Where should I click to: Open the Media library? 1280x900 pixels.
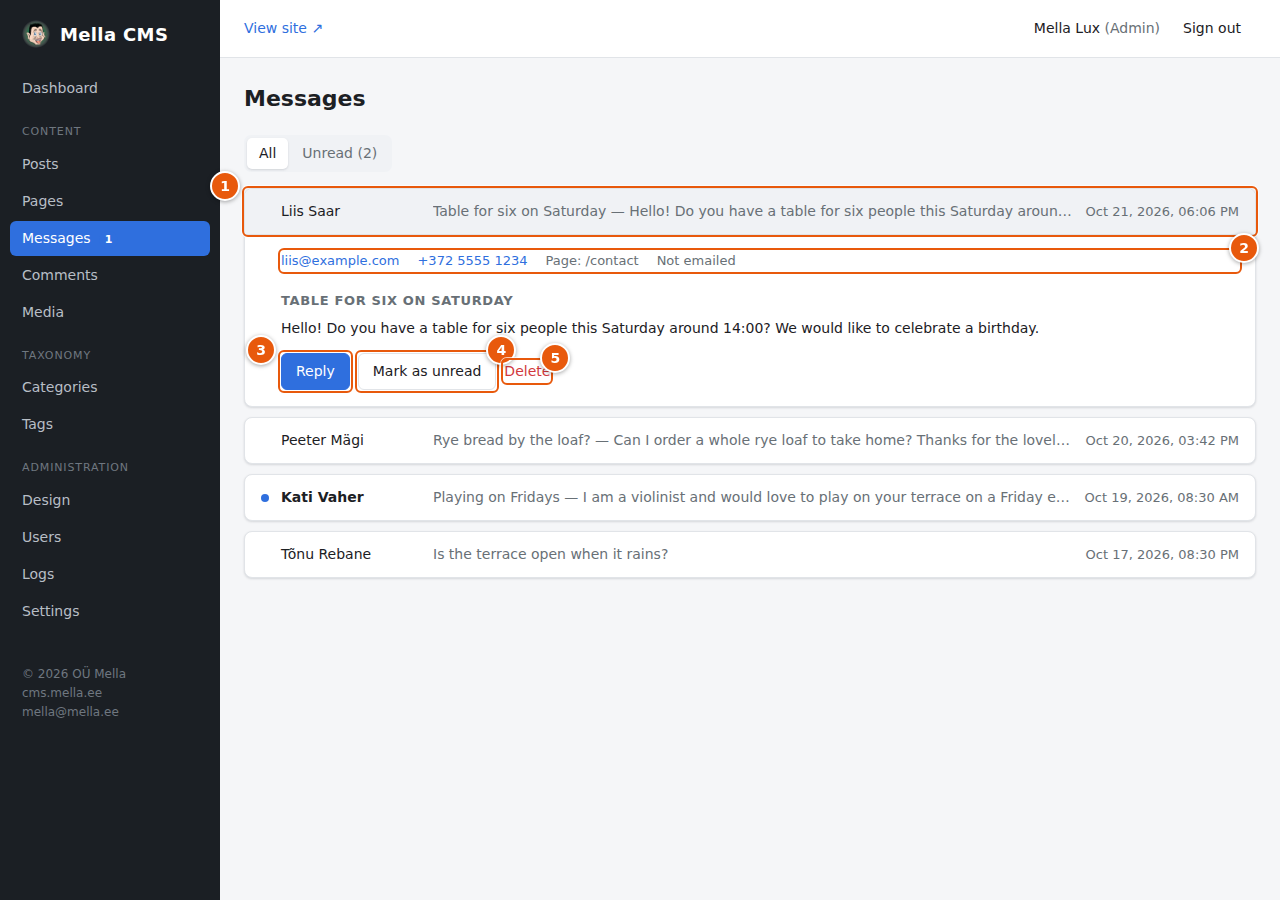[x=110, y=312]
